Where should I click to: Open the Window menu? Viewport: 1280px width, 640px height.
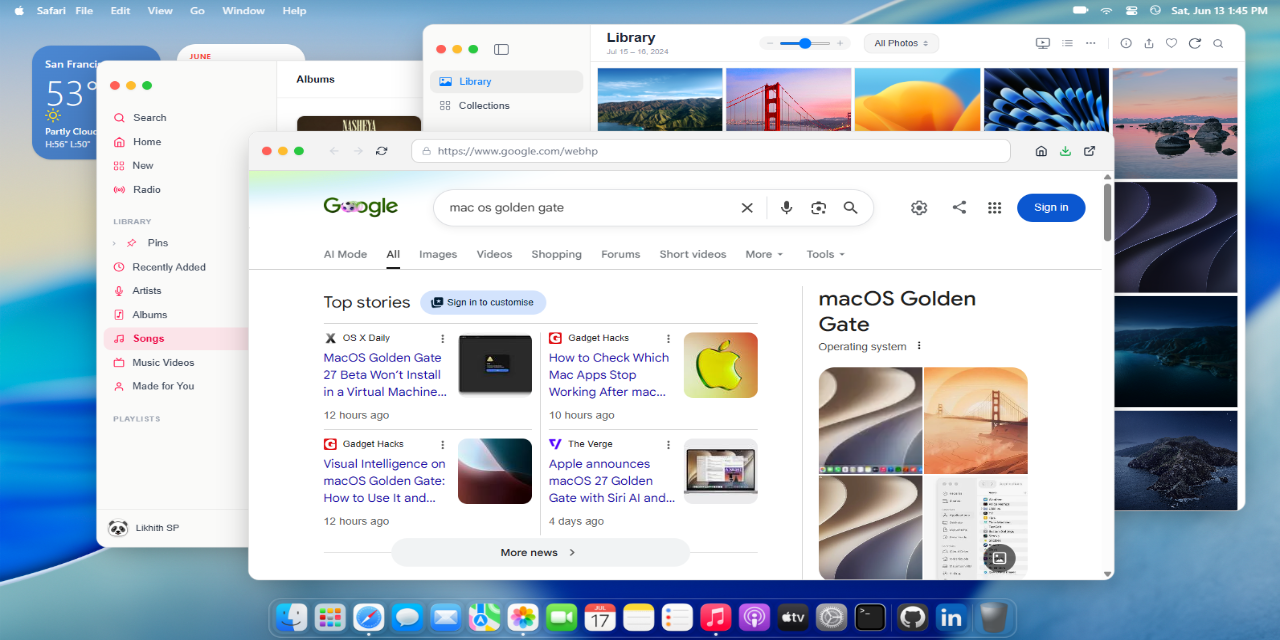point(243,10)
